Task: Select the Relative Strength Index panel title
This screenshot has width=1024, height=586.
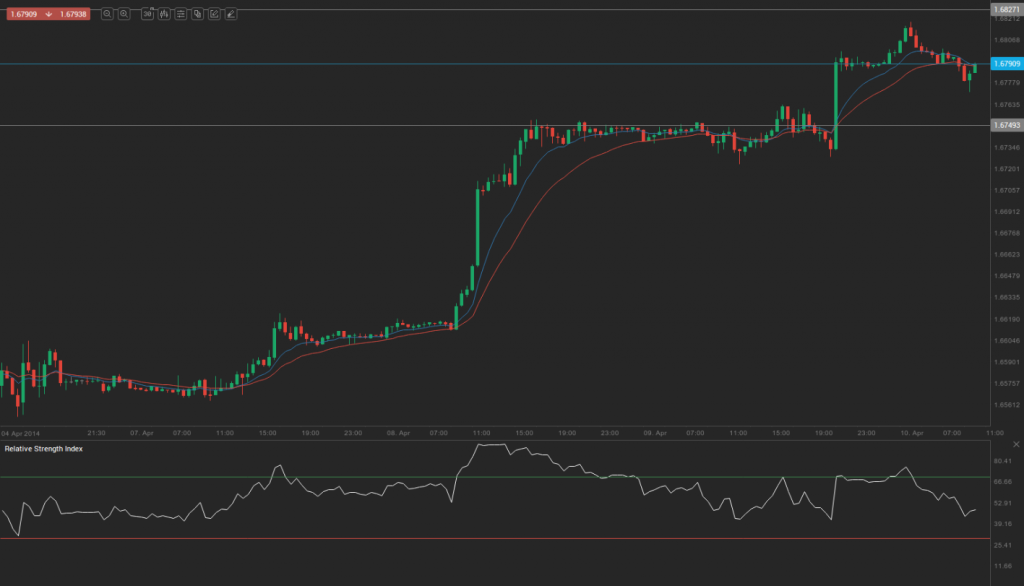Action: [42, 450]
